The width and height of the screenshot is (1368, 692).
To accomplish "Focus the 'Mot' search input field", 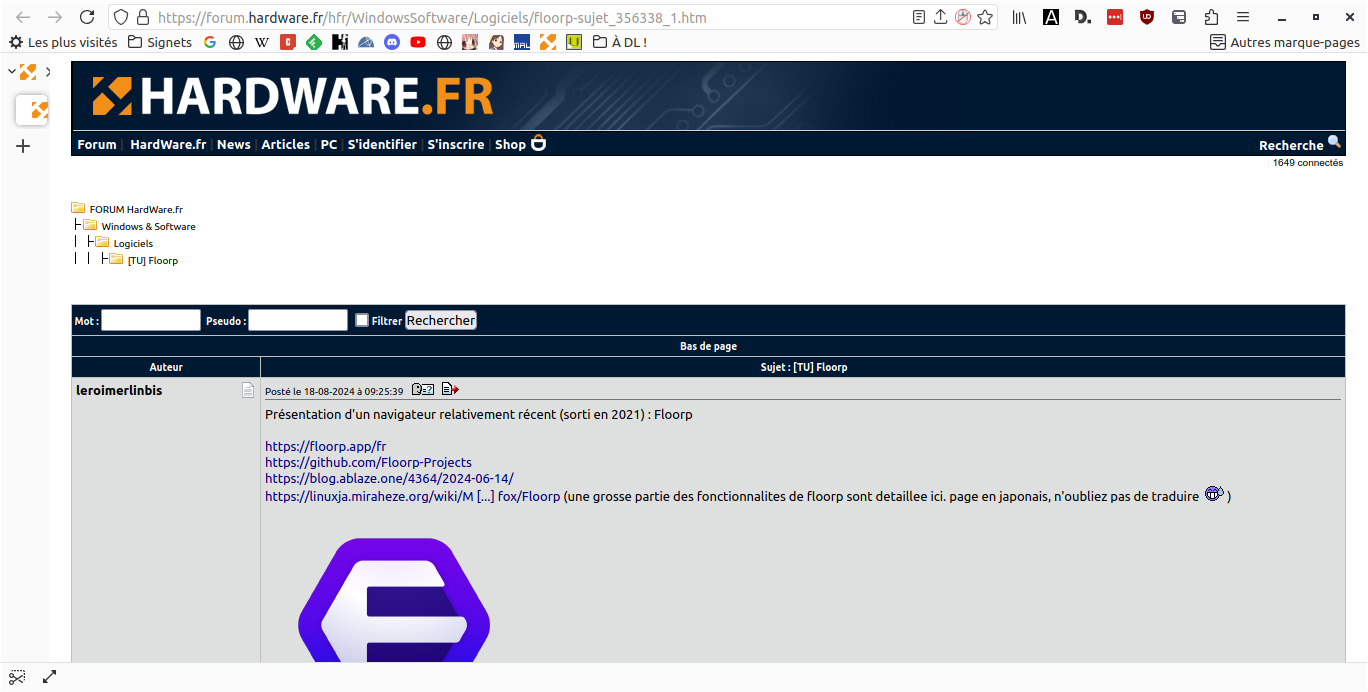I will point(151,320).
